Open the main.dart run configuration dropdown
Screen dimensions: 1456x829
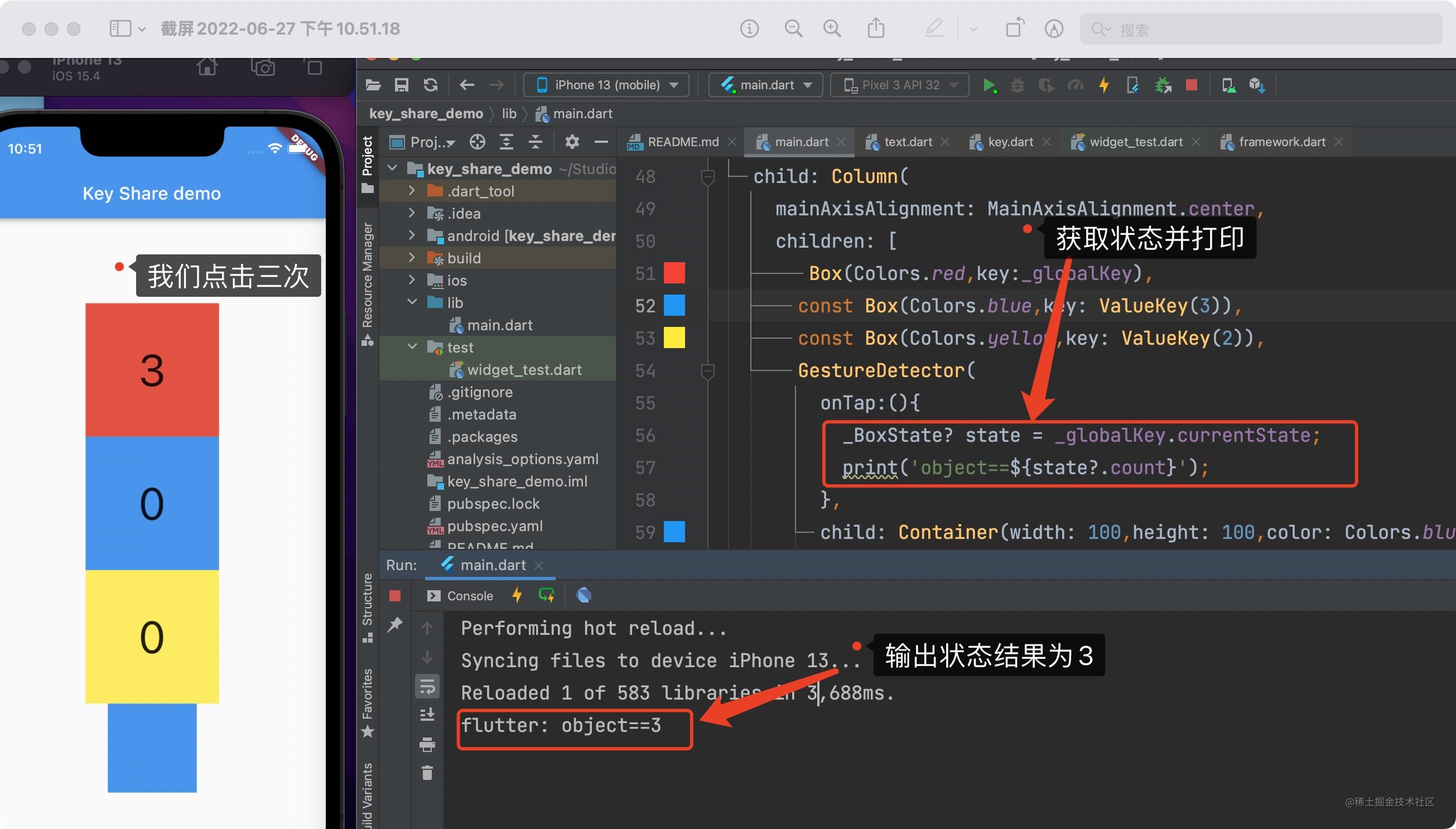coord(766,85)
